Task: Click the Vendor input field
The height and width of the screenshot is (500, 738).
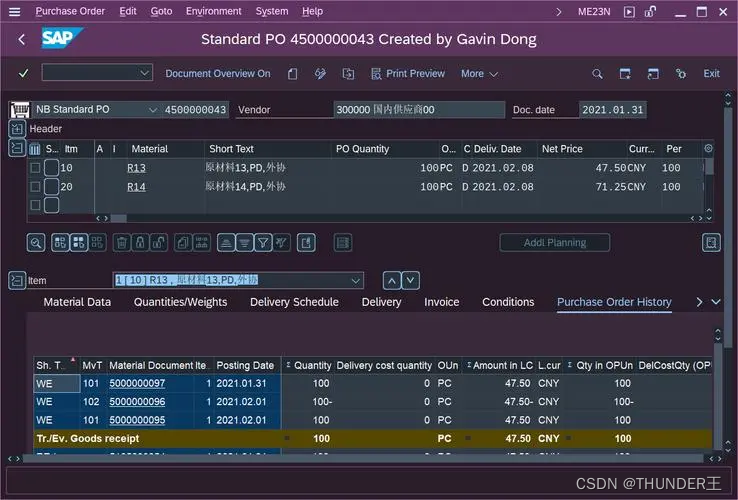Action: [x=419, y=110]
